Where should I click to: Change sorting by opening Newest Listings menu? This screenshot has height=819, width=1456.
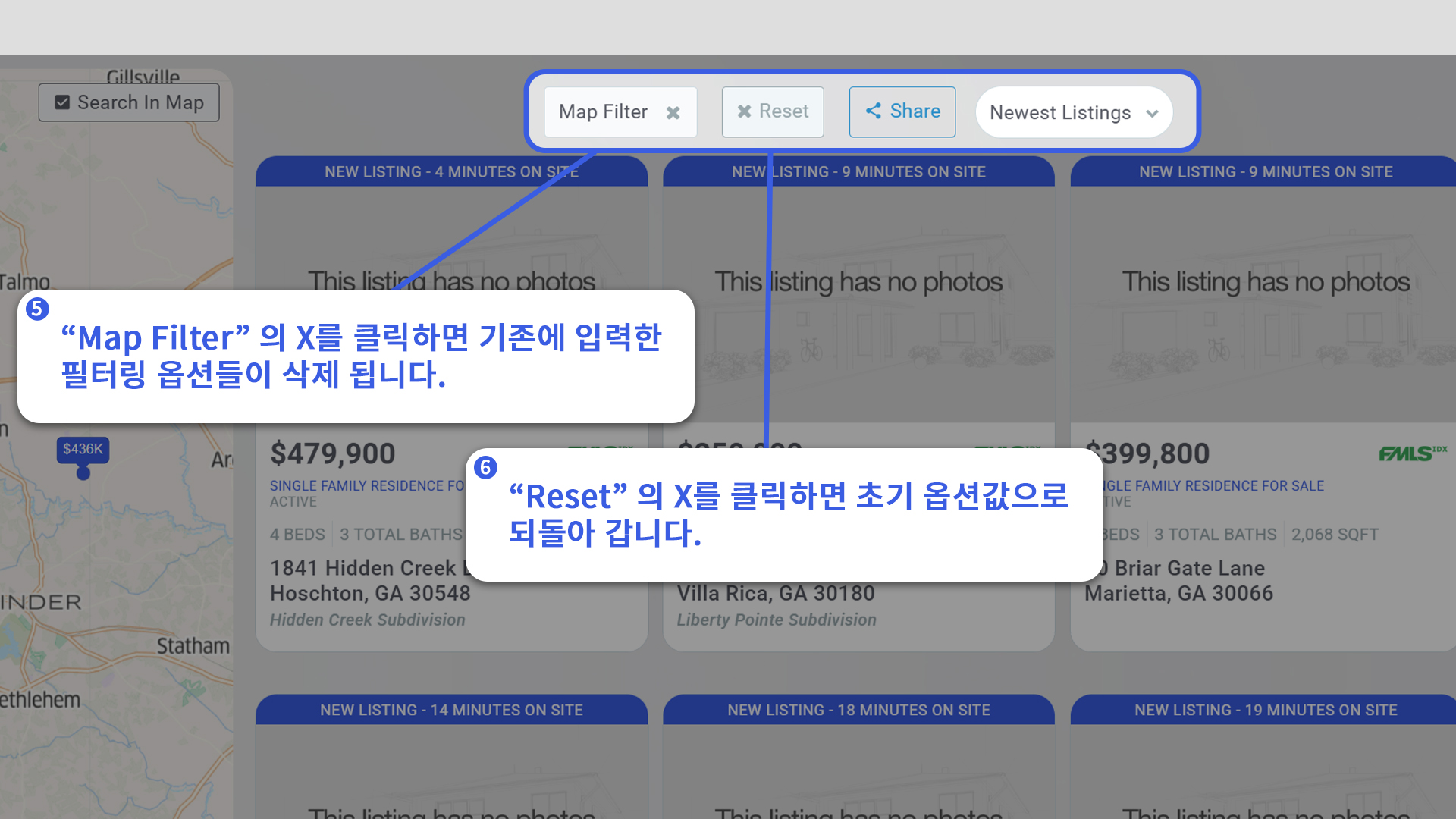point(1073,112)
